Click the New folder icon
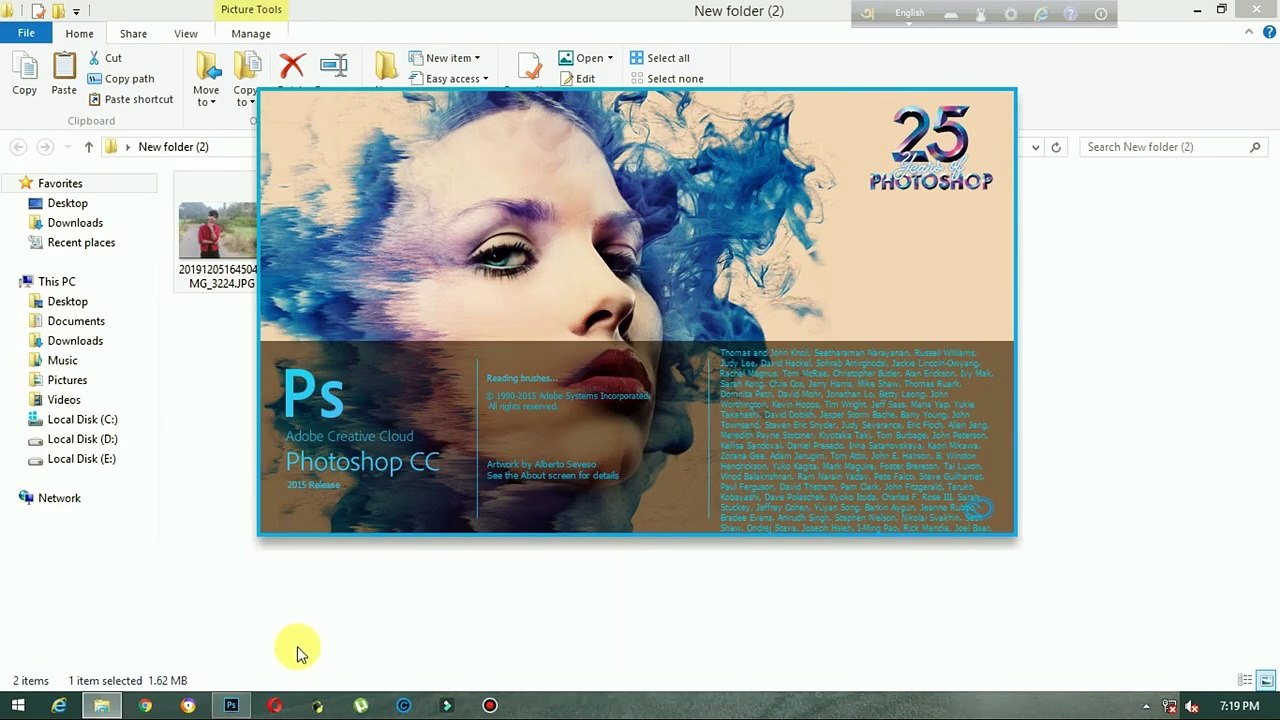The image size is (1280, 720). [386, 67]
